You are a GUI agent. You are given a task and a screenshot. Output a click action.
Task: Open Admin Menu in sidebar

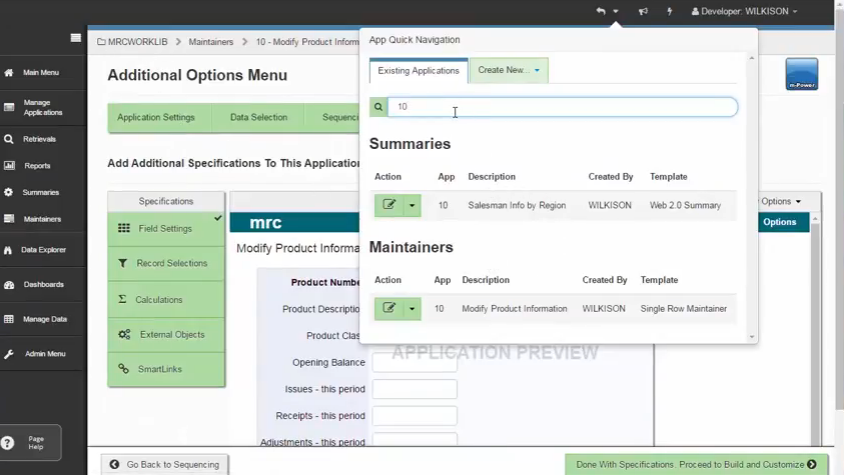43,354
